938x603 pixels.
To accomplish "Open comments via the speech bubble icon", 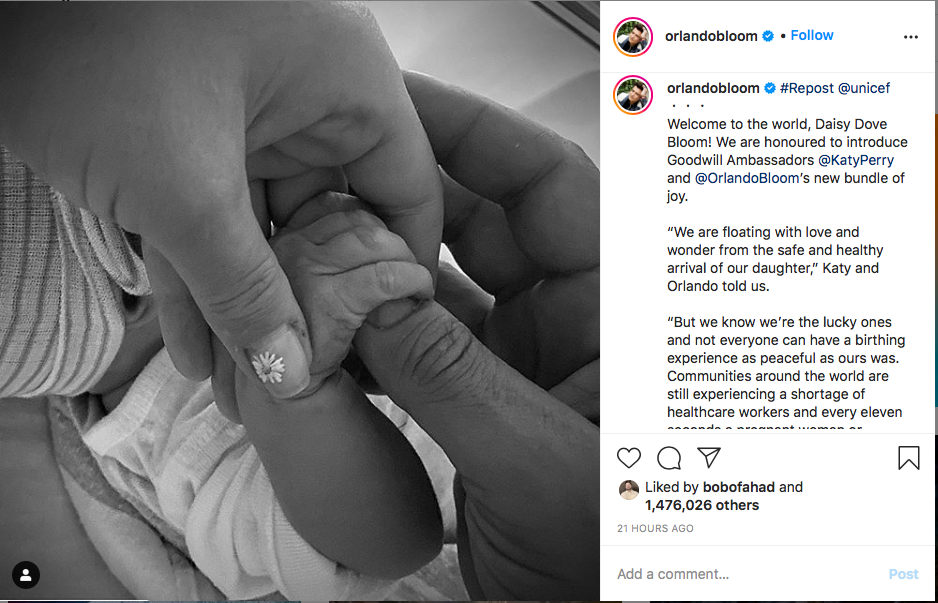I will [669, 458].
